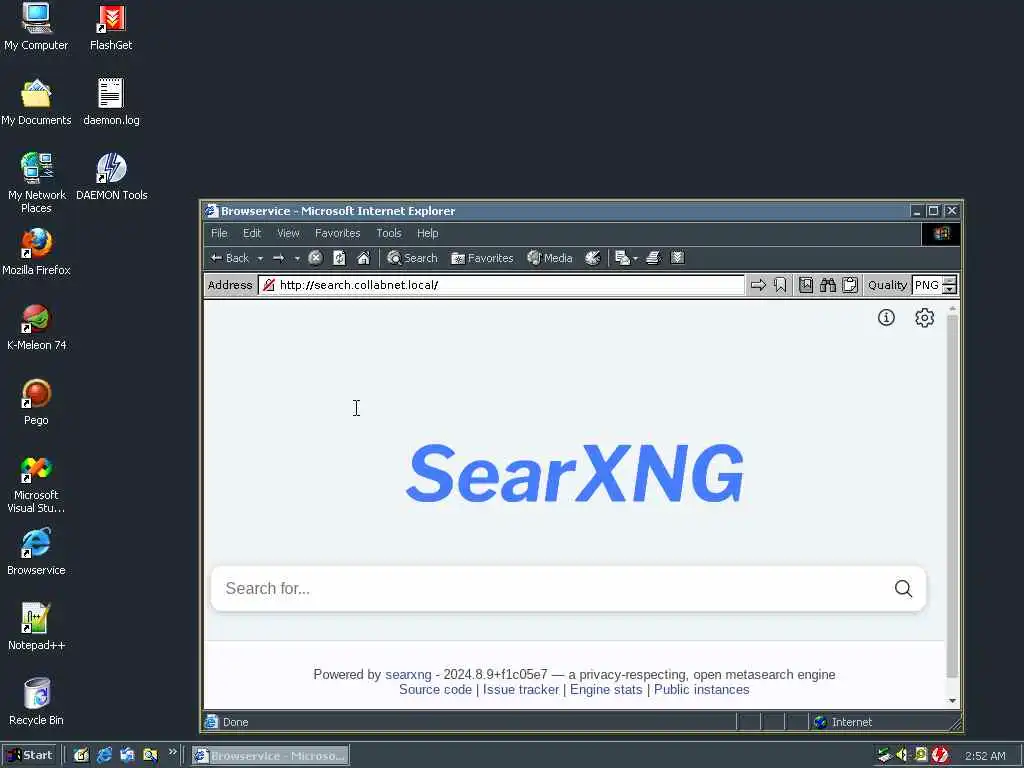Stop page loading with Stop icon
Screen dimensions: 1024x768
pyautogui.click(x=315, y=258)
